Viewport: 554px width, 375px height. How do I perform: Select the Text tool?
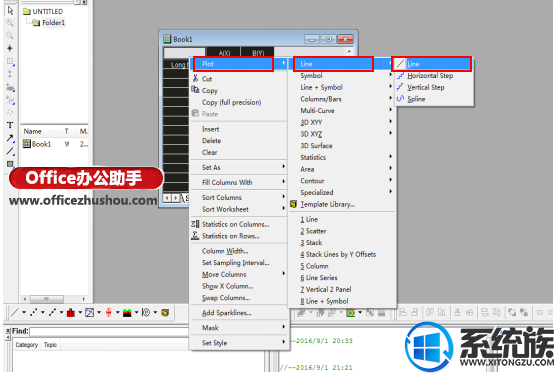[x=10, y=125]
